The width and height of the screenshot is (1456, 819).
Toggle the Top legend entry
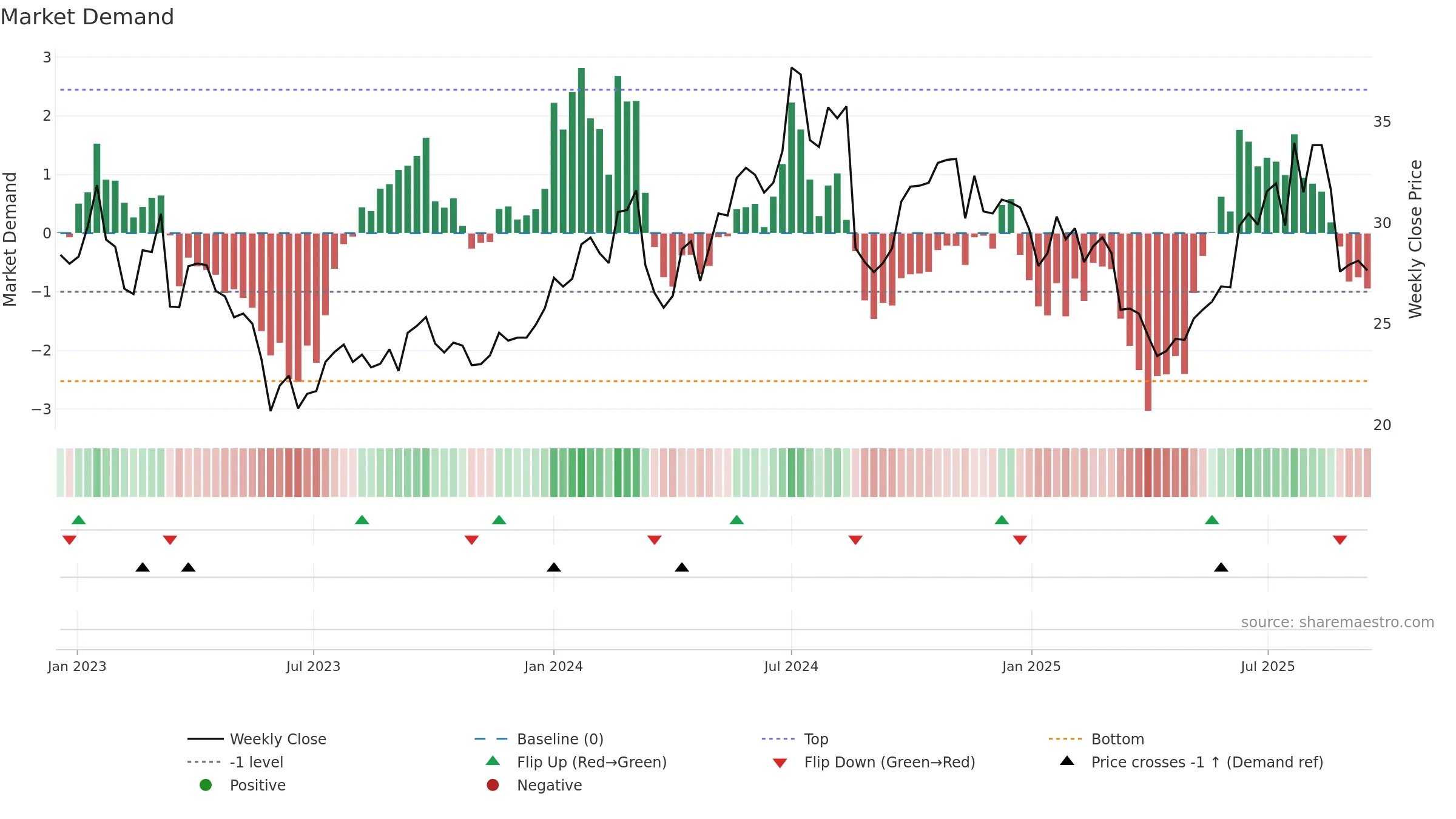[795, 739]
